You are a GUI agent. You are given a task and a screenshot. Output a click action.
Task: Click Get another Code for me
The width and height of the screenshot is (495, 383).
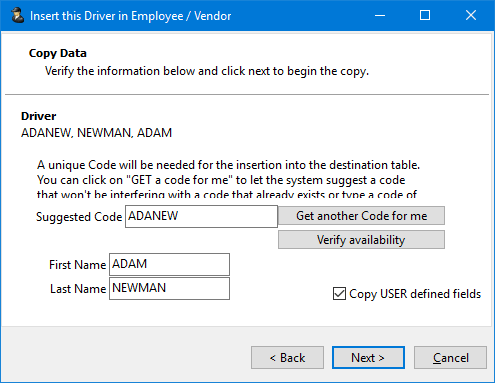tap(361, 216)
